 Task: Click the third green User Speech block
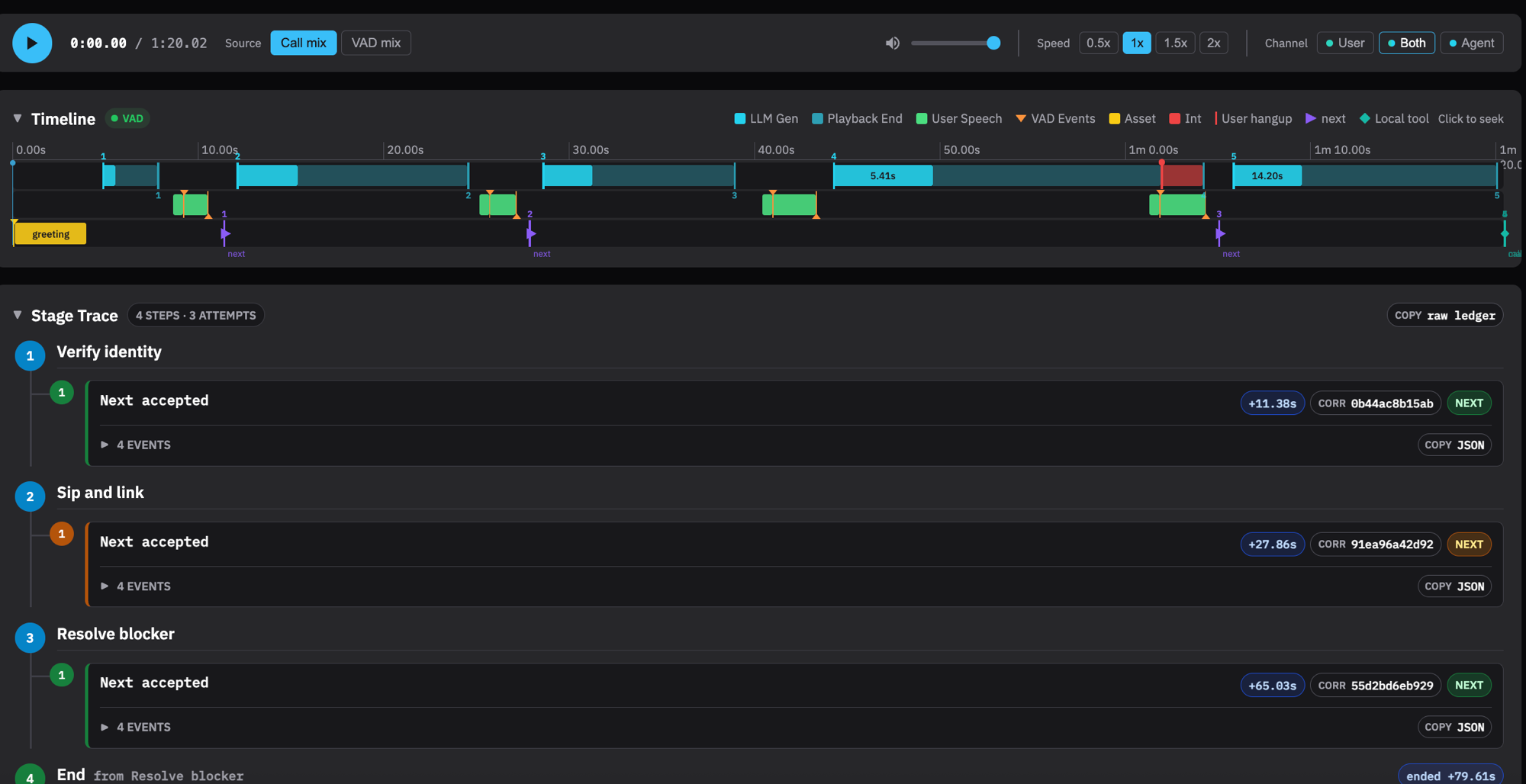tap(789, 204)
